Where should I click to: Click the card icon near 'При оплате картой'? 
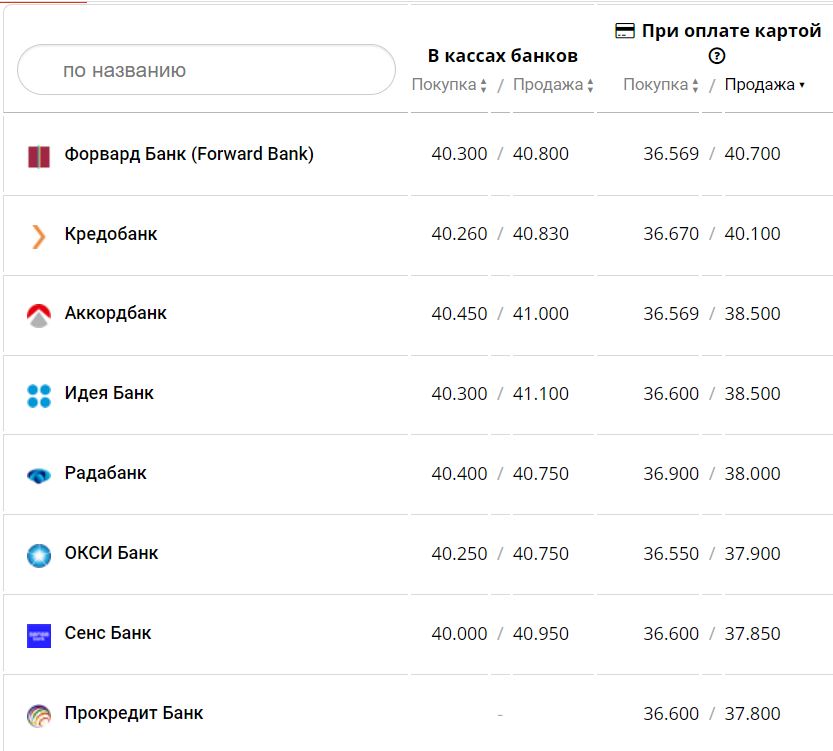coord(625,31)
